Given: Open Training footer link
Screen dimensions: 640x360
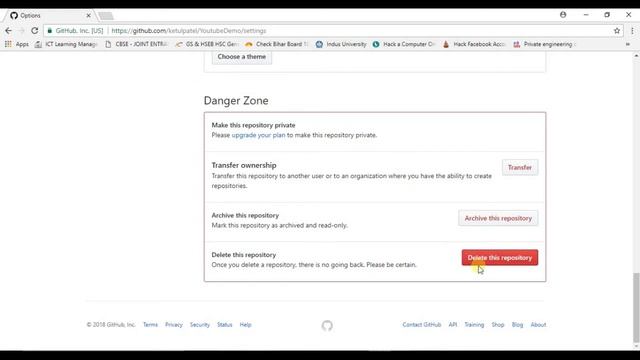Looking at the screenshot, I should [474, 325].
